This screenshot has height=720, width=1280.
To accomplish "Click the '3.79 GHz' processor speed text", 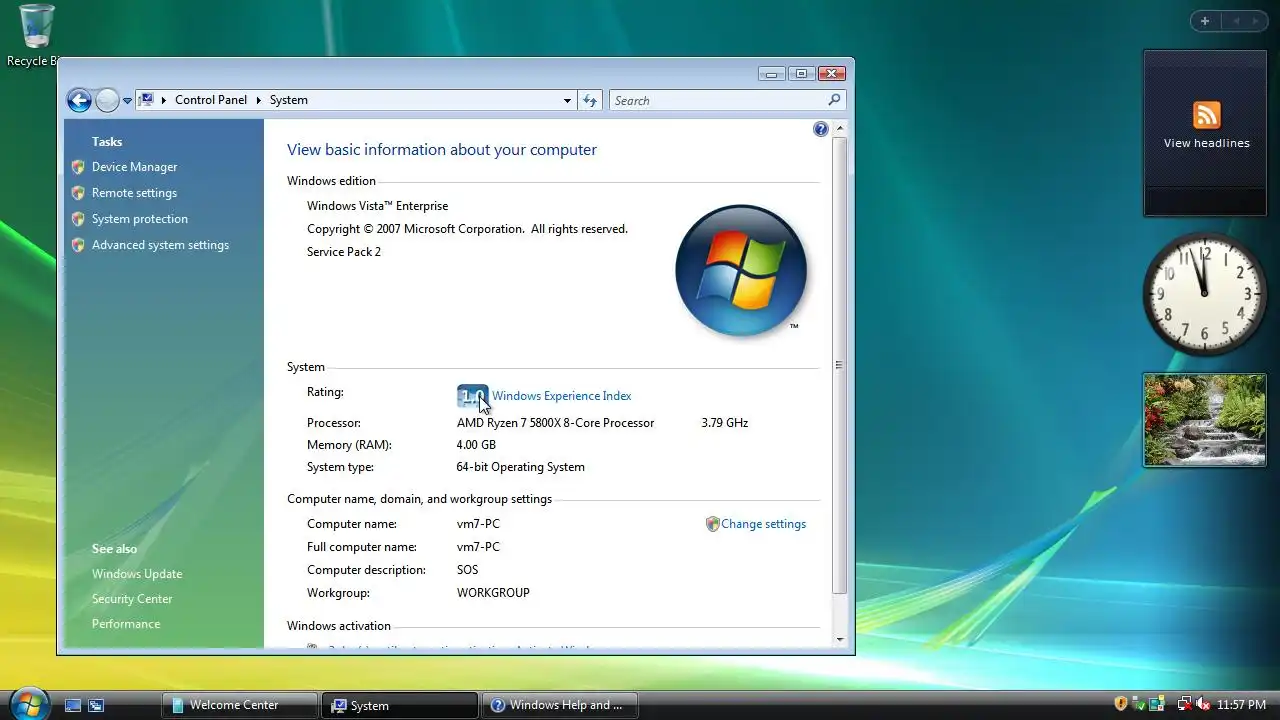I will (x=725, y=423).
